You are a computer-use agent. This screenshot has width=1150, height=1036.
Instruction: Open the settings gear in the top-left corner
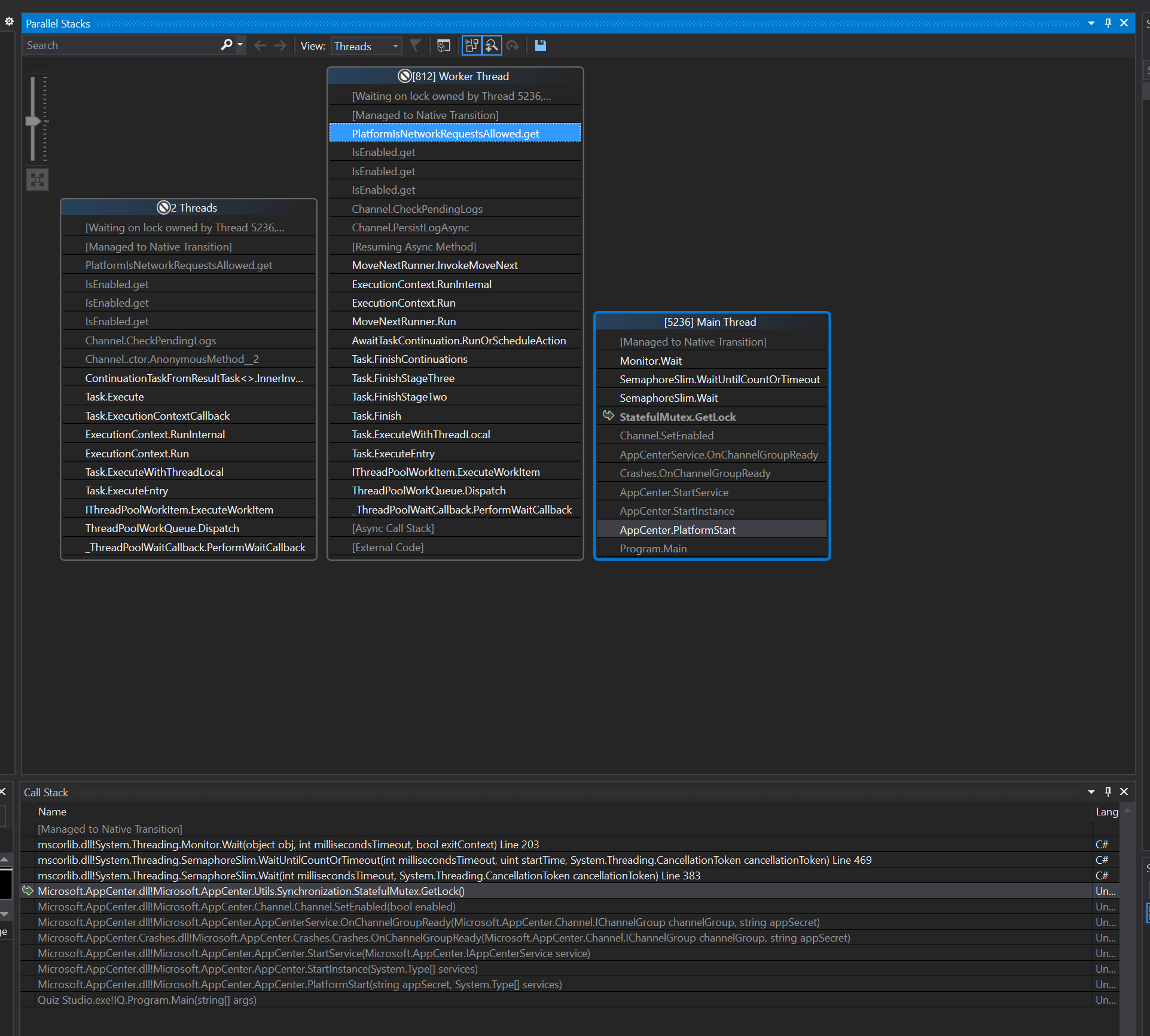pyautogui.click(x=9, y=21)
